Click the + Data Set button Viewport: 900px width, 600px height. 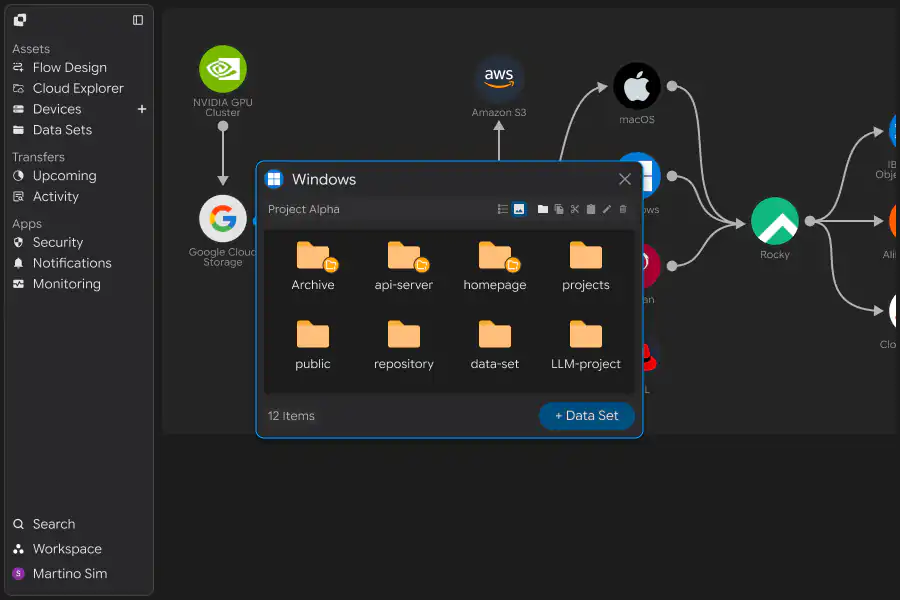click(587, 416)
